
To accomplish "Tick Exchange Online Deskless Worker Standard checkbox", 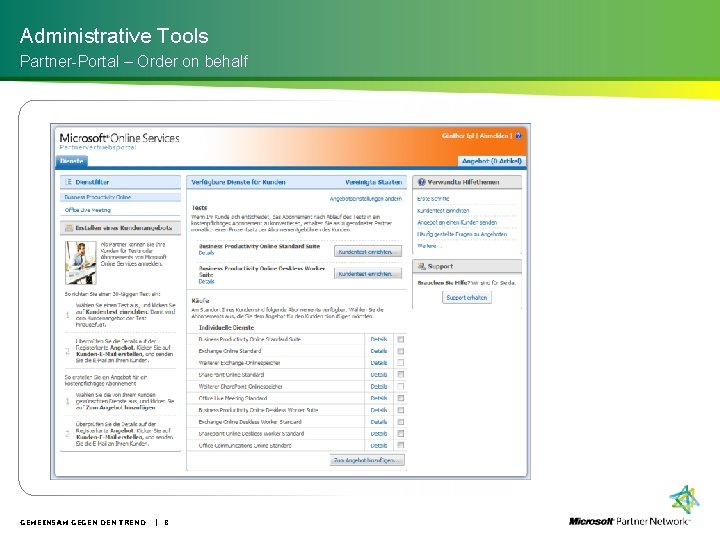I will point(400,422).
